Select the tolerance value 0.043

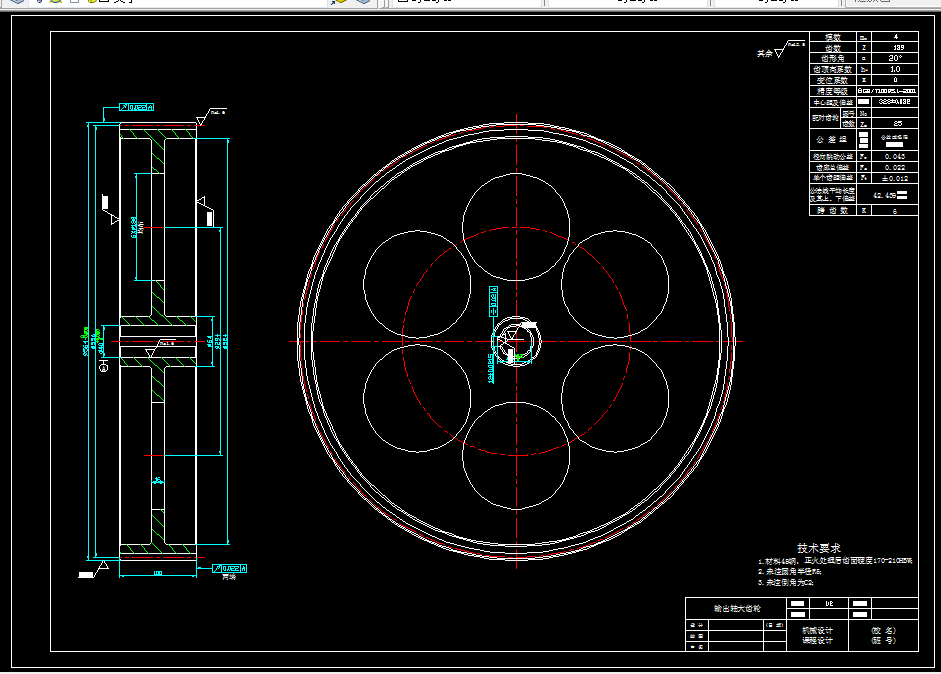[x=895, y=157]
